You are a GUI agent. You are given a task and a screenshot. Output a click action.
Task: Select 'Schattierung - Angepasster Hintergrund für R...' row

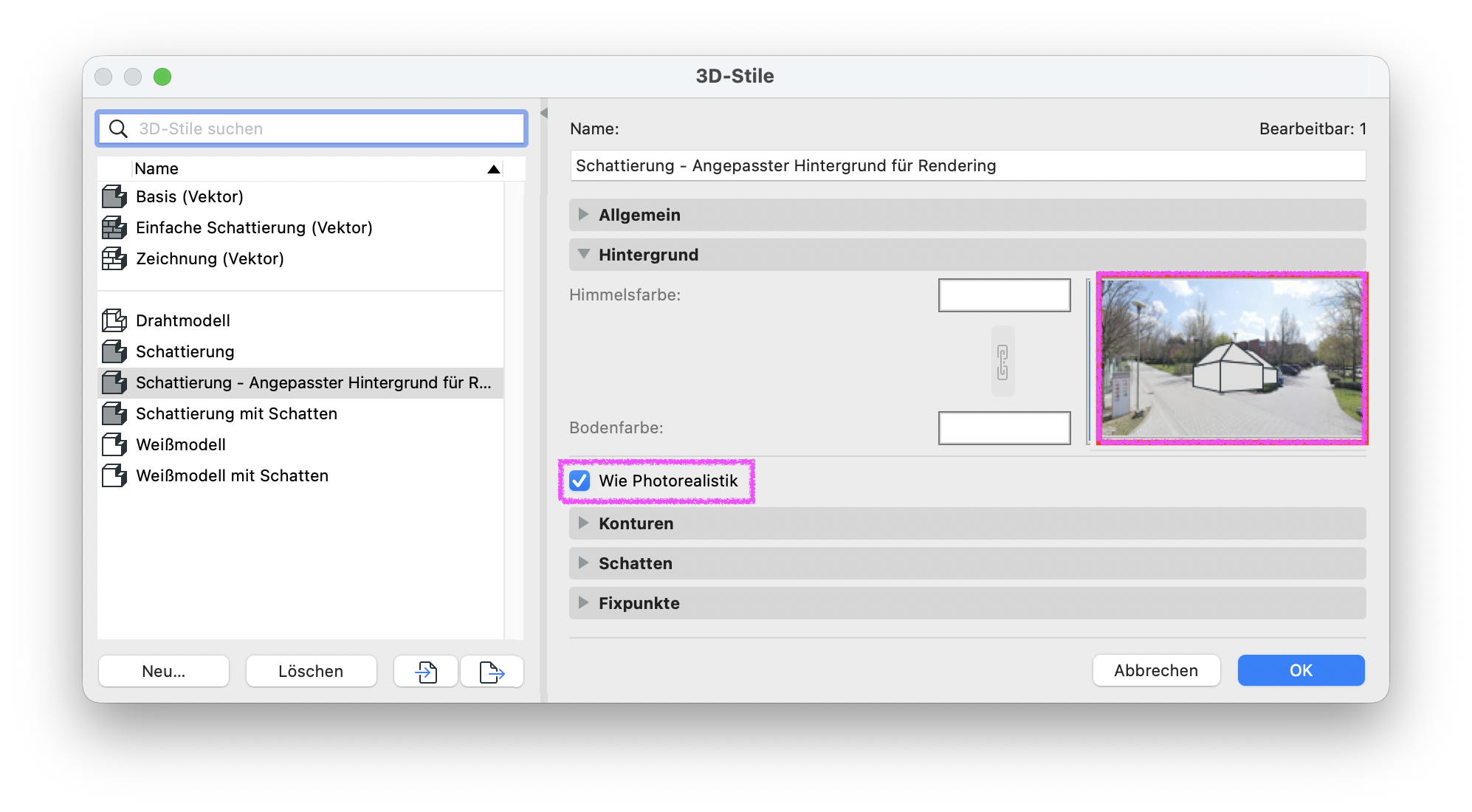pos(300,383)
